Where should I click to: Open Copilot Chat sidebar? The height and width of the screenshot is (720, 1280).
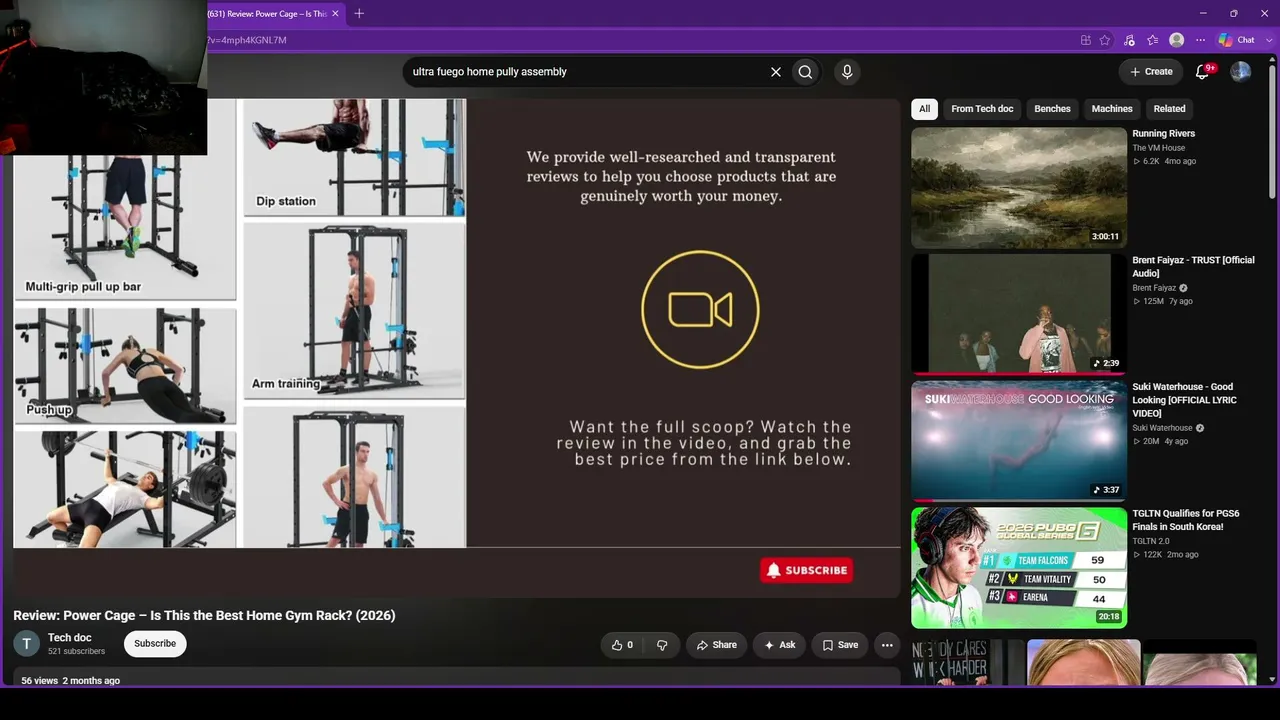[1236, 40]
